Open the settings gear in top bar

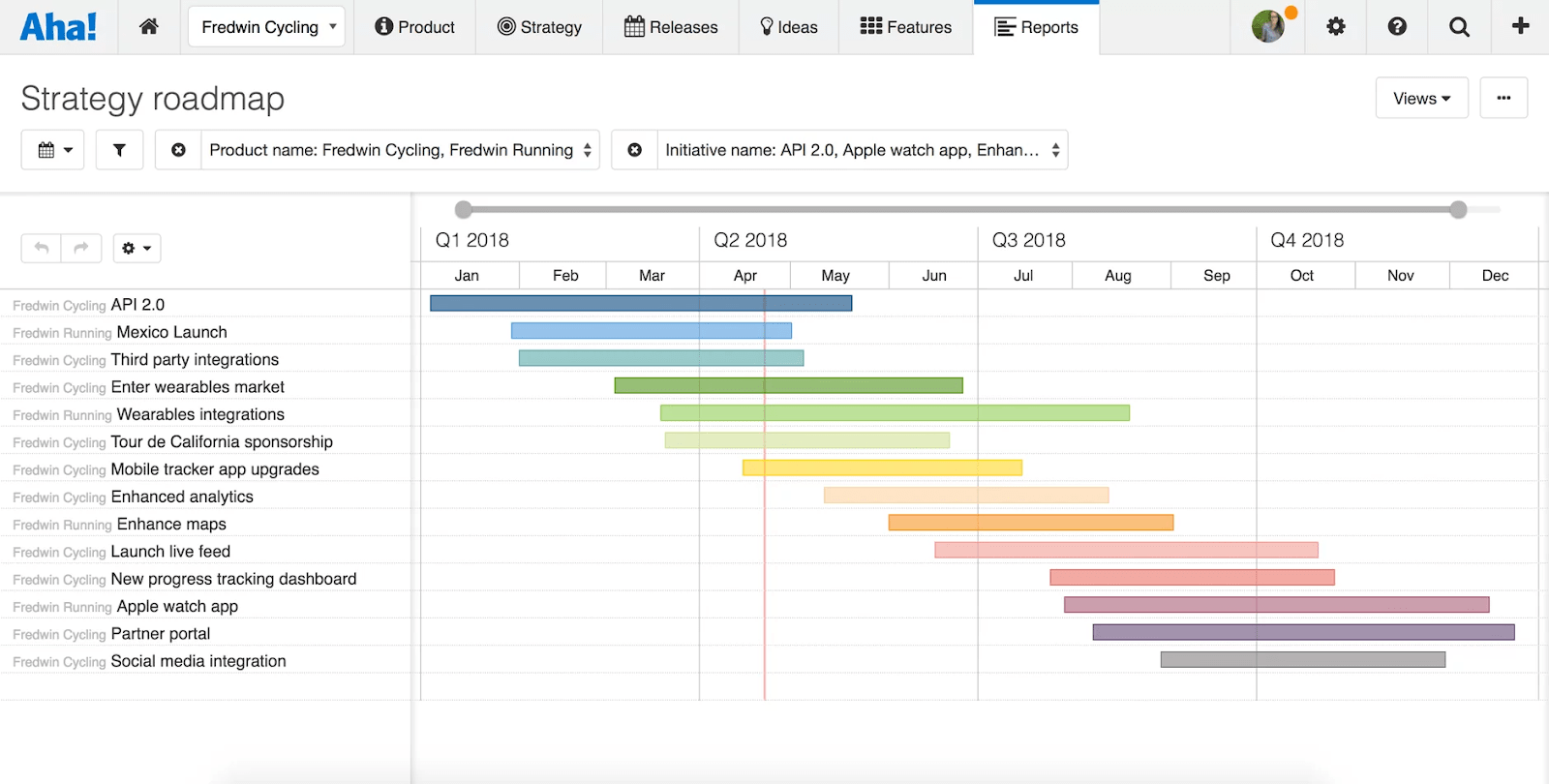tap(1336, 27)
